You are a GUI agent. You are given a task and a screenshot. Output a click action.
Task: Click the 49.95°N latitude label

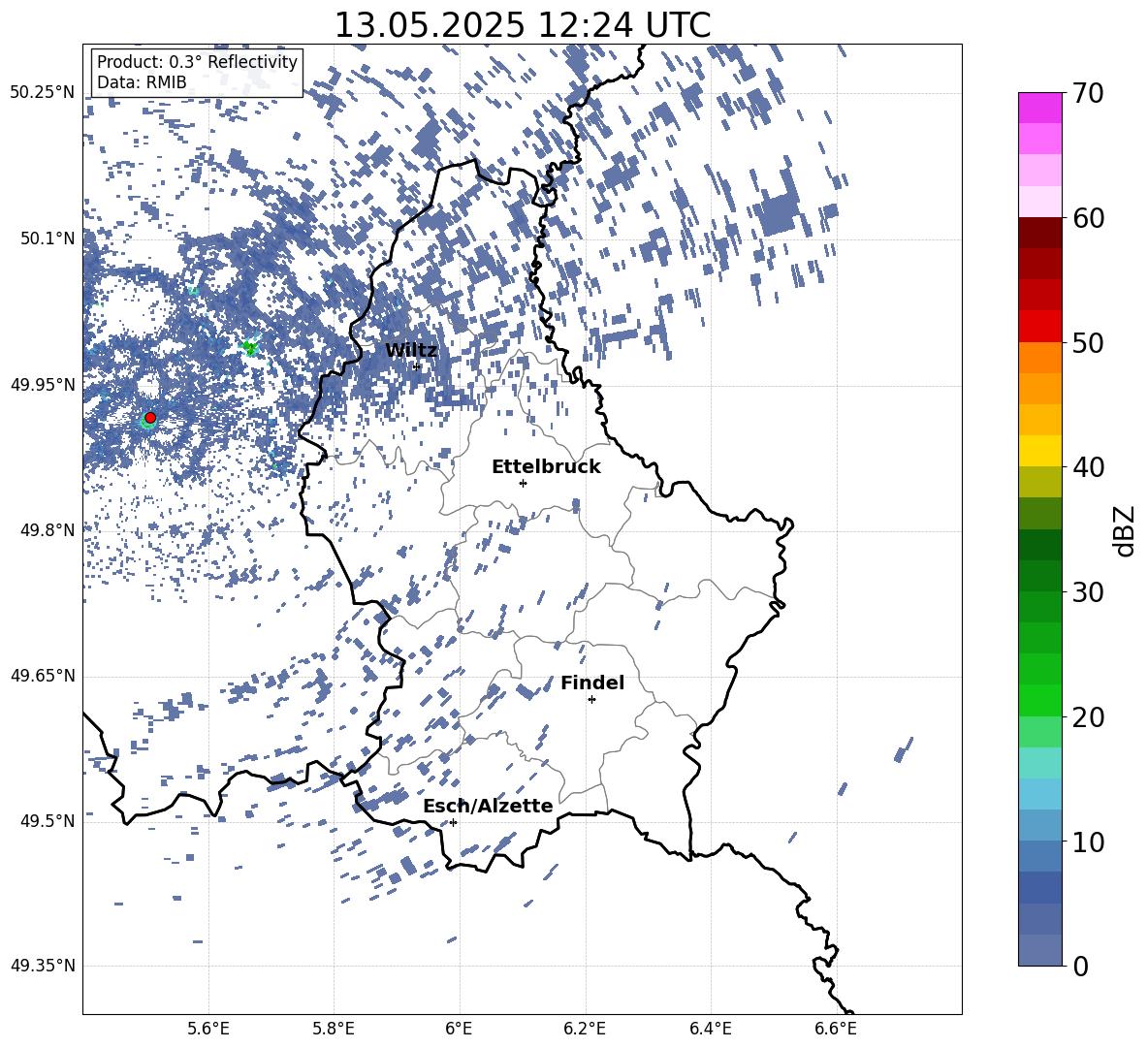43,385
